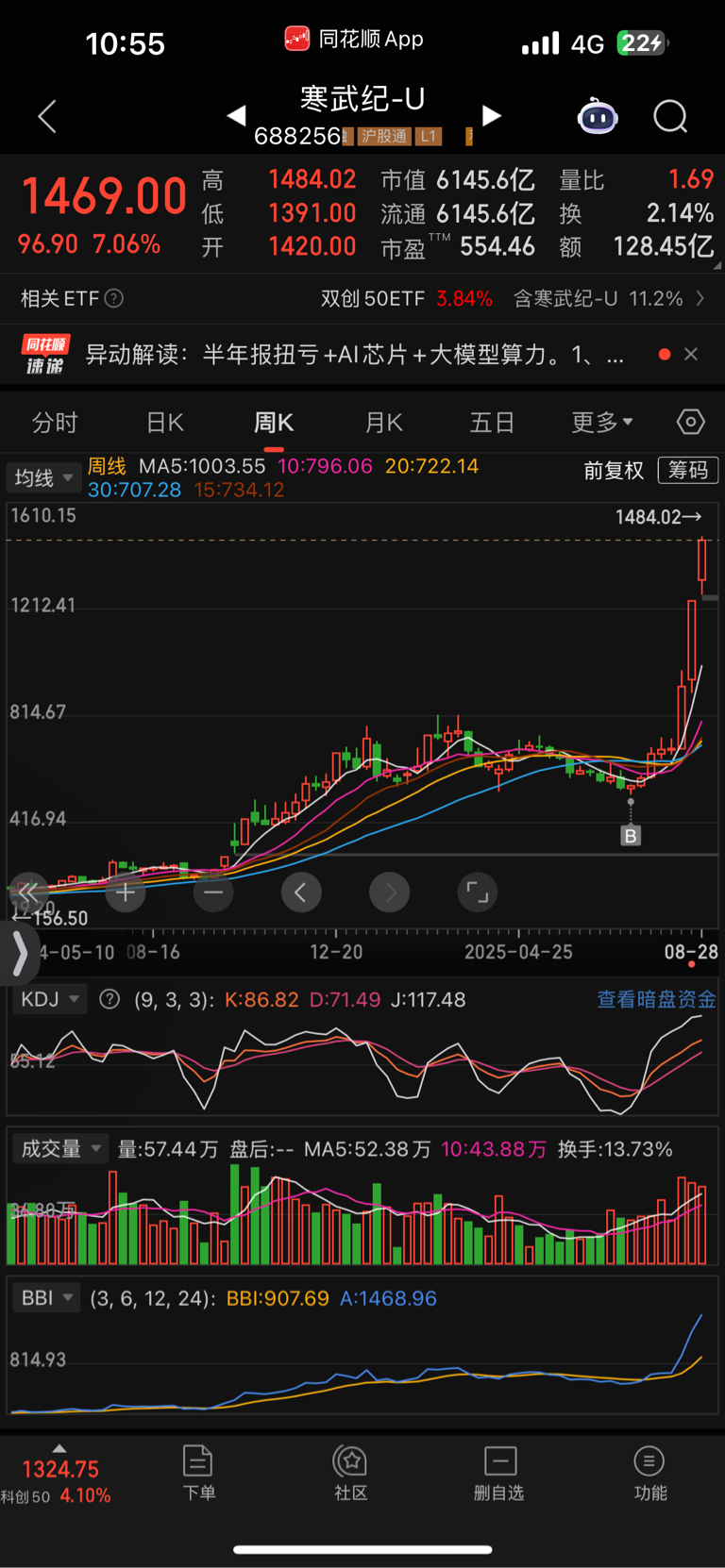Move chart left with arrow button
The width and height of the screenshot is (725, 1568).
click(x=301, y=892)
